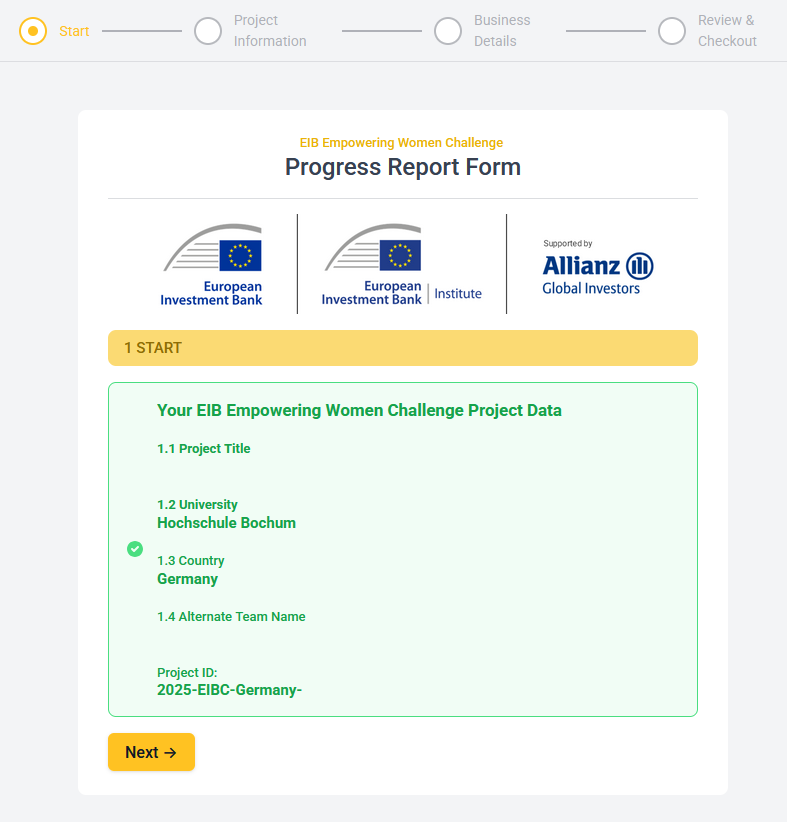Click the European Investment Bank Institute logo
This screenshot has height=822, width=787.
coord(401,265)
